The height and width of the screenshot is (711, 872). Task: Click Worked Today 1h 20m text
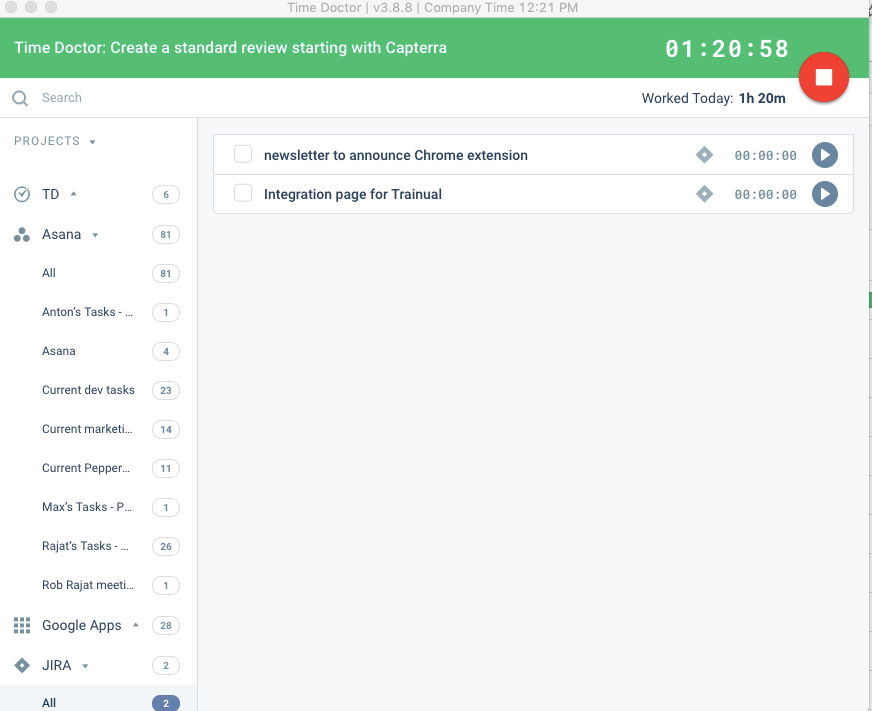(x=714, y=98)
